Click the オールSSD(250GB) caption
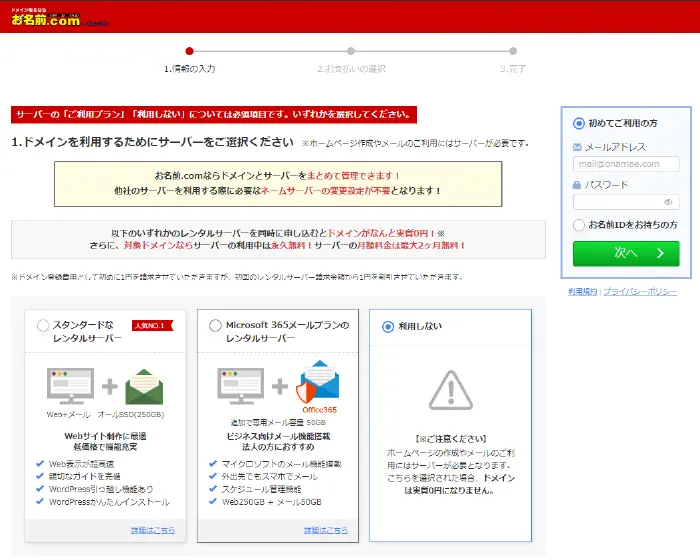 131,414
